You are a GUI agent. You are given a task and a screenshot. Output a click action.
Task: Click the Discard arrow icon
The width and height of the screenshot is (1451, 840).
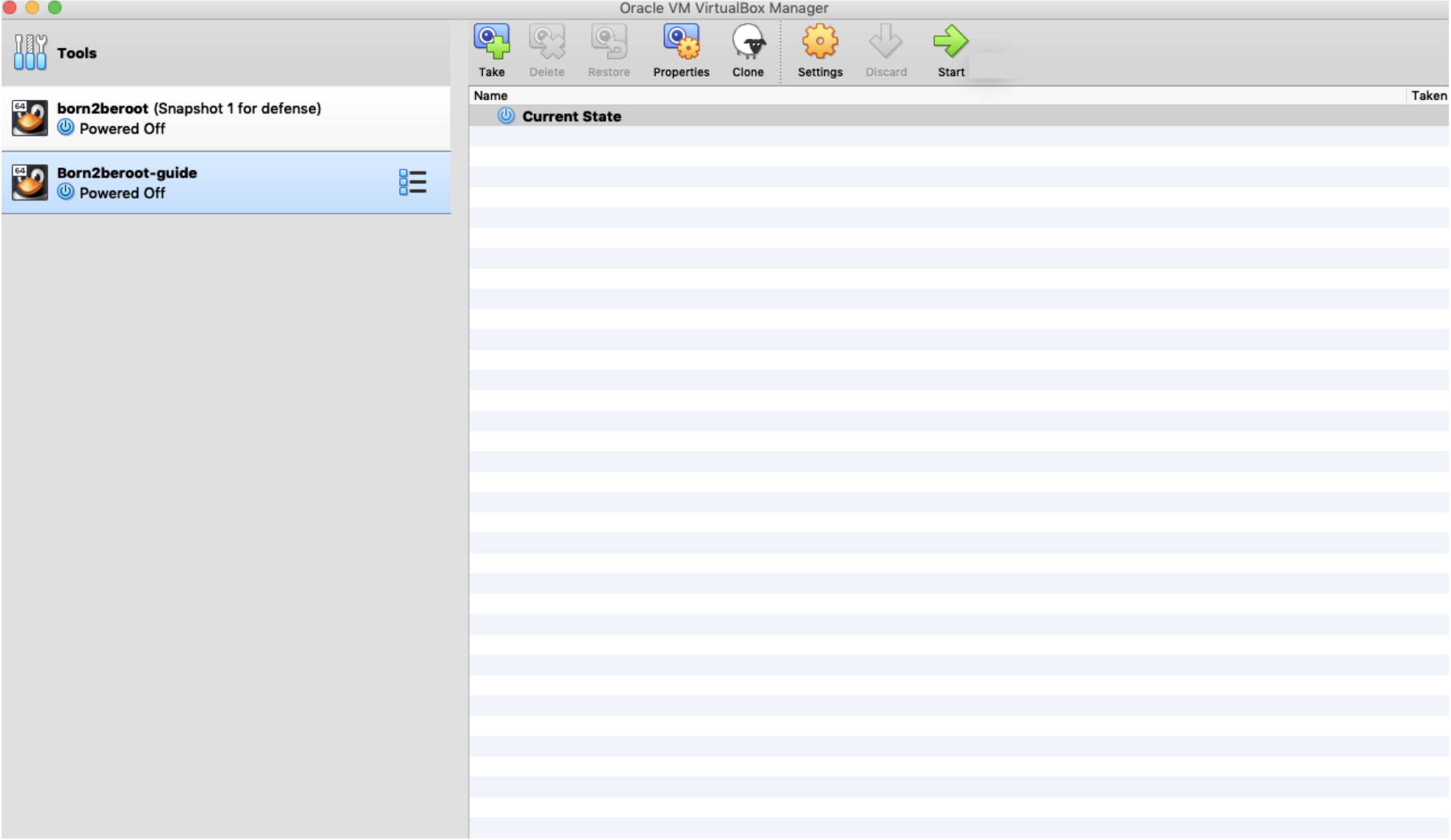(886, 42)
